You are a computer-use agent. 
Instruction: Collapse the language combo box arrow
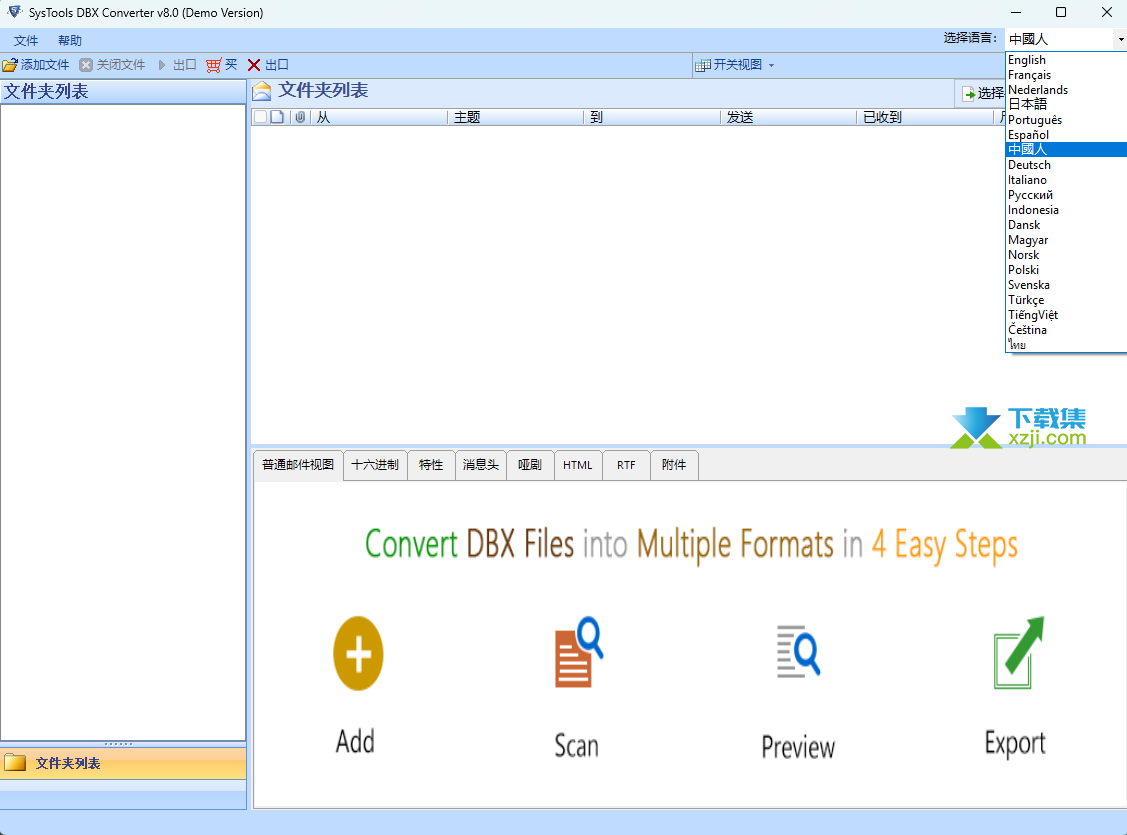(x=1120, y=39)
